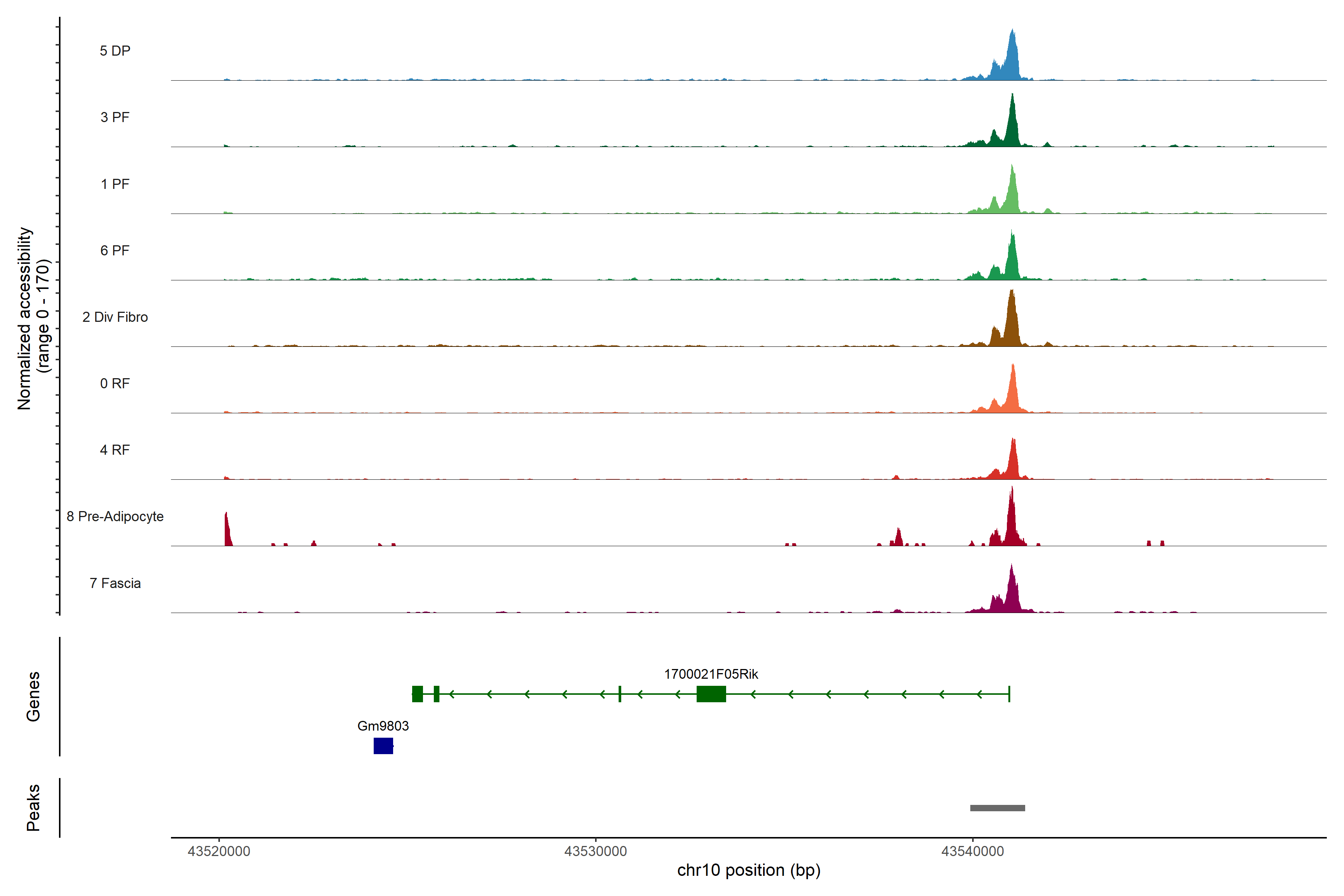The image size is (1344, 896).
Task: Click the 0 RF track label
Action: point(115,383)
